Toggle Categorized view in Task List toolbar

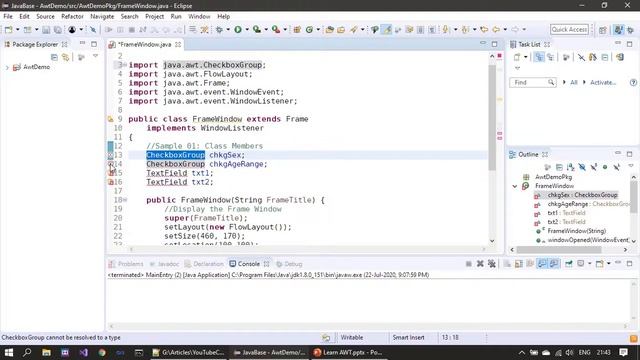tap(539, 58)
